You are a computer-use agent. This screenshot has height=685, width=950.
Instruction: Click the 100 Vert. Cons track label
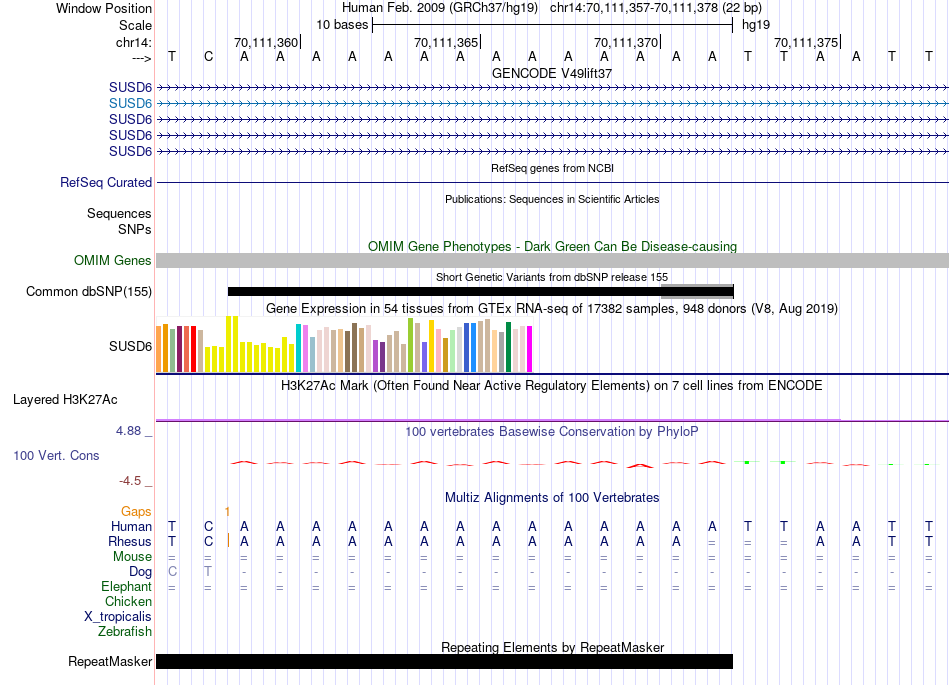click(x=56, y=455)
